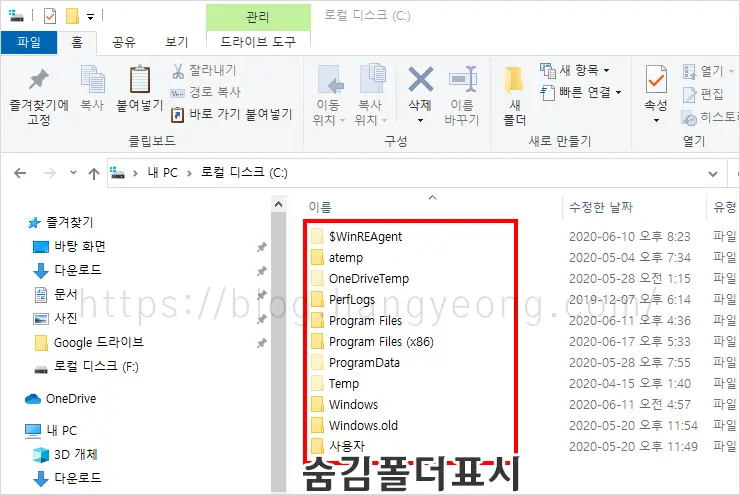Click the navigation pane scroll up arrow

[278, 204]
